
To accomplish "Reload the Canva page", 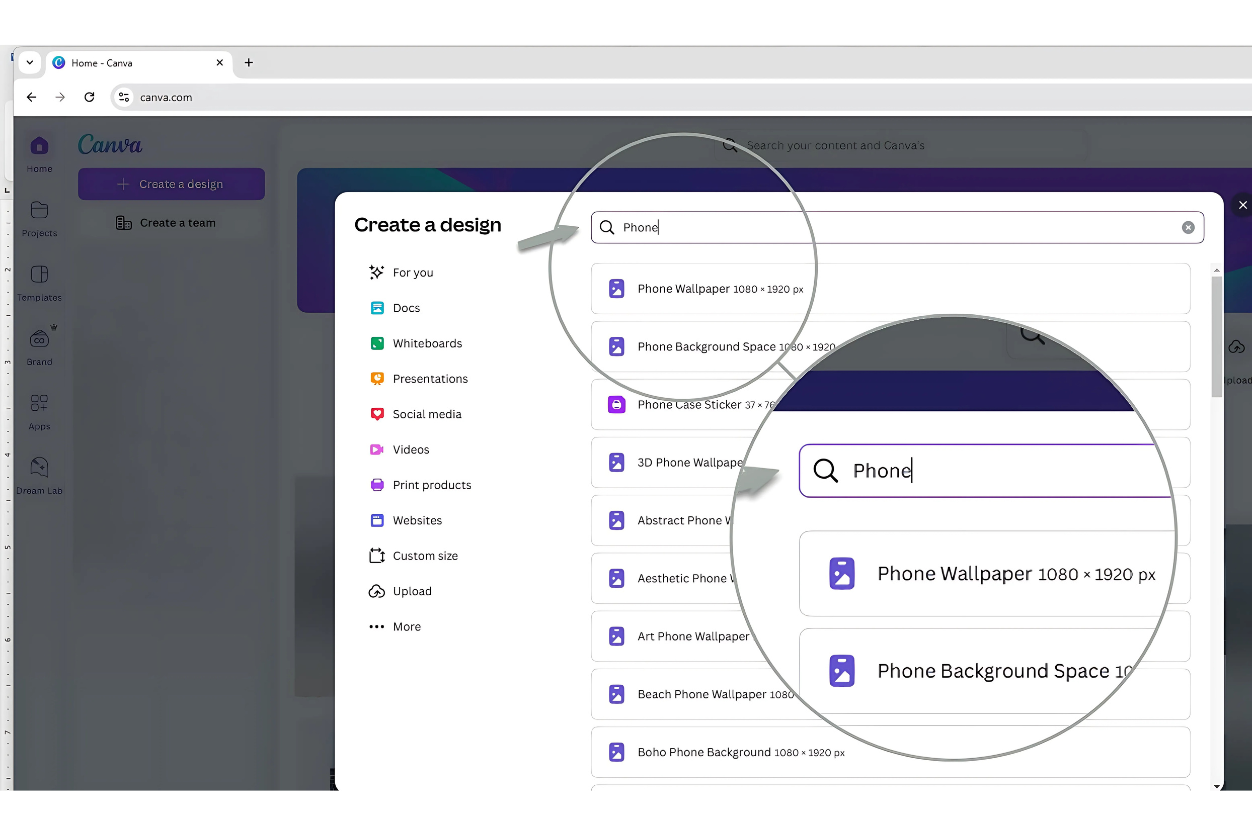I will [x=89, y=97].
